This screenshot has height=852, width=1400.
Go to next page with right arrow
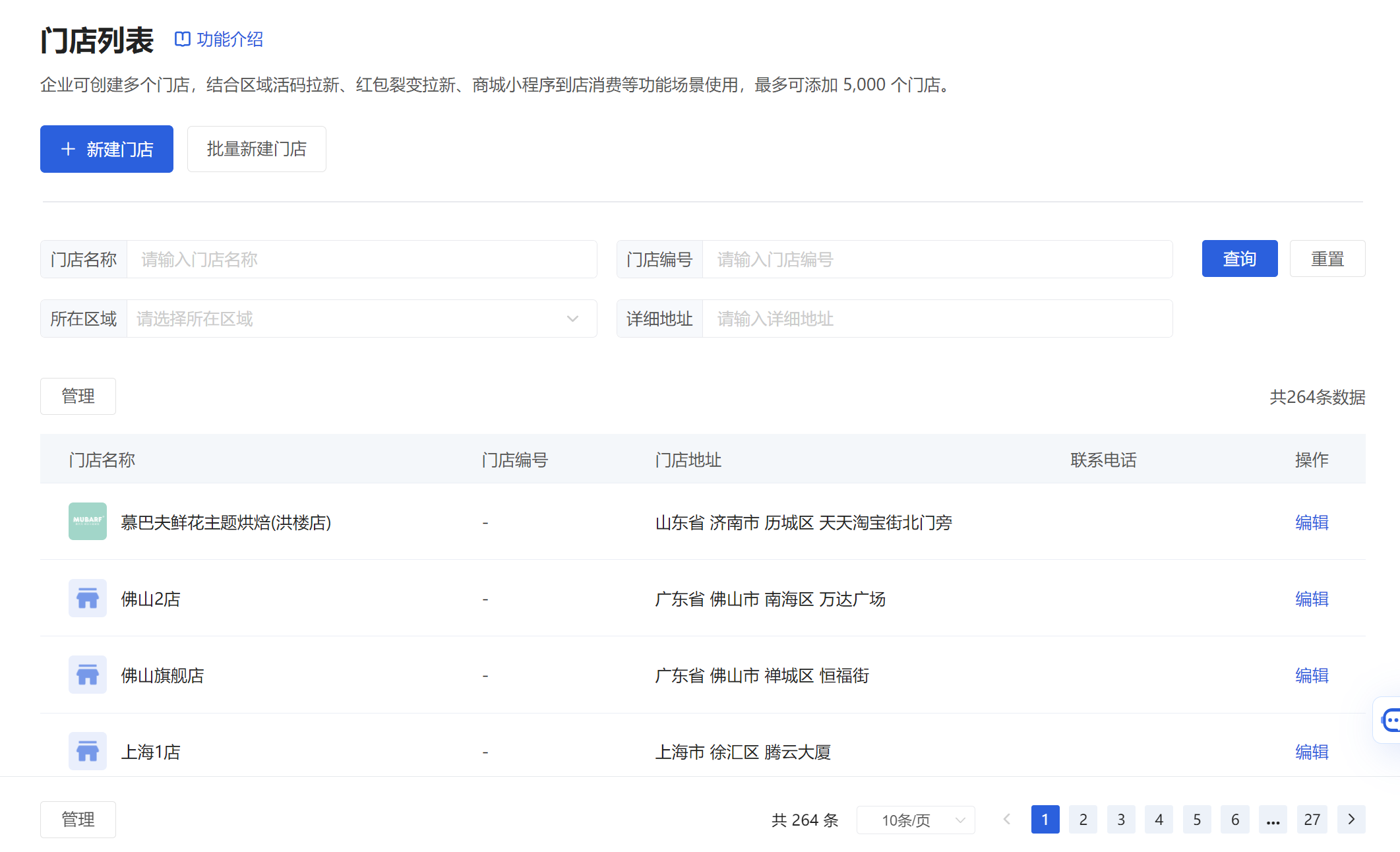coord(1351,819)
